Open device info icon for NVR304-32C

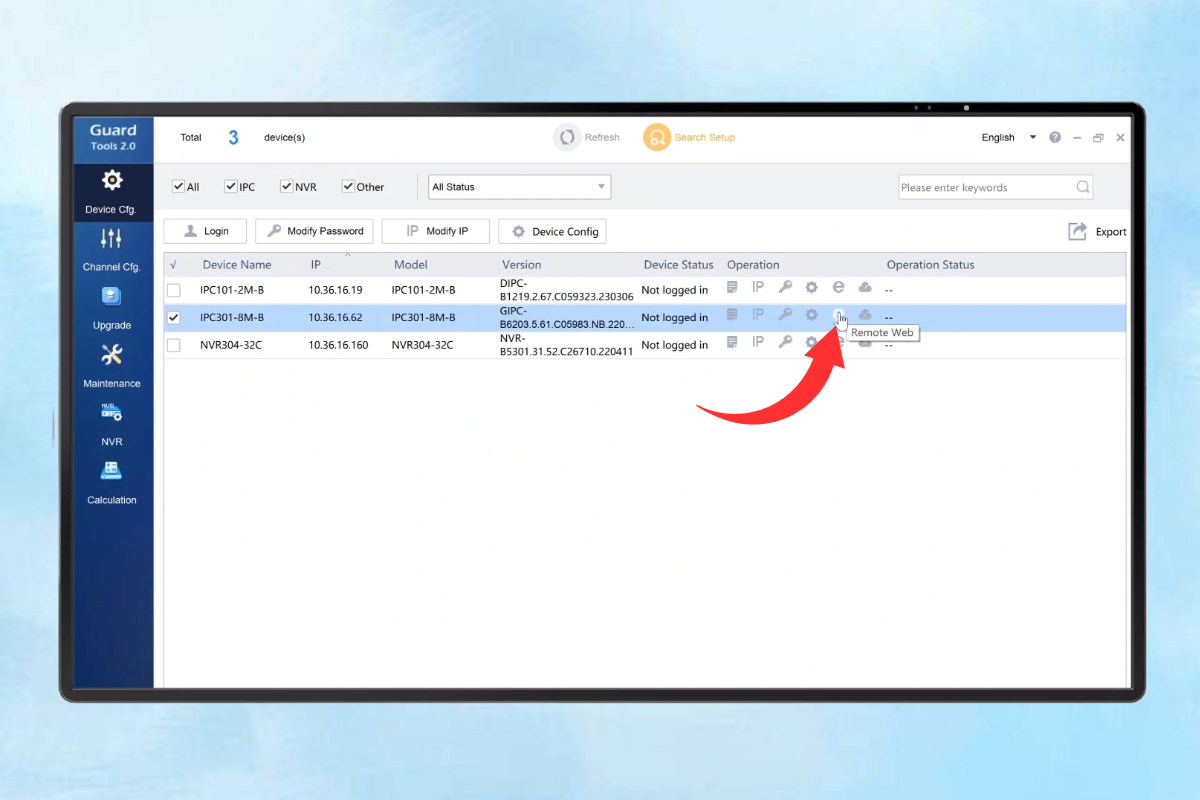[732, 342]
